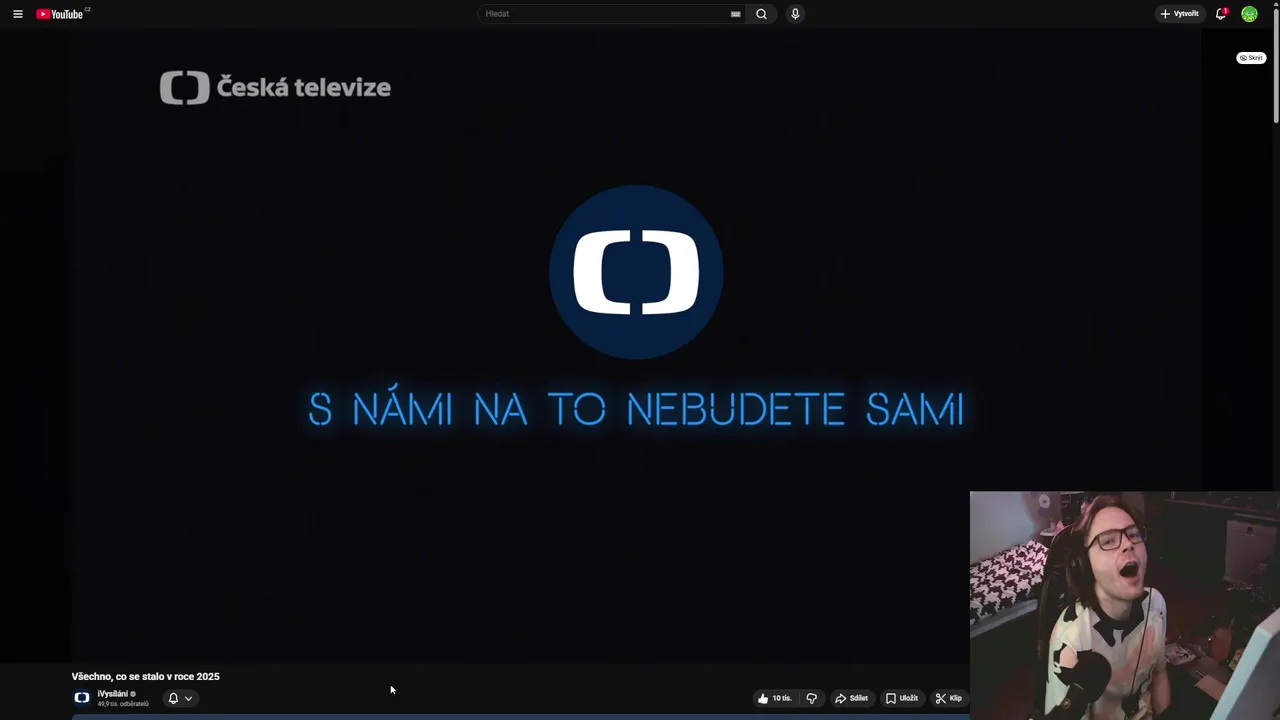Open the Vytvořit create menu
The width and height of the screenshot is (1280, 720).
[x=1180, y=14]
